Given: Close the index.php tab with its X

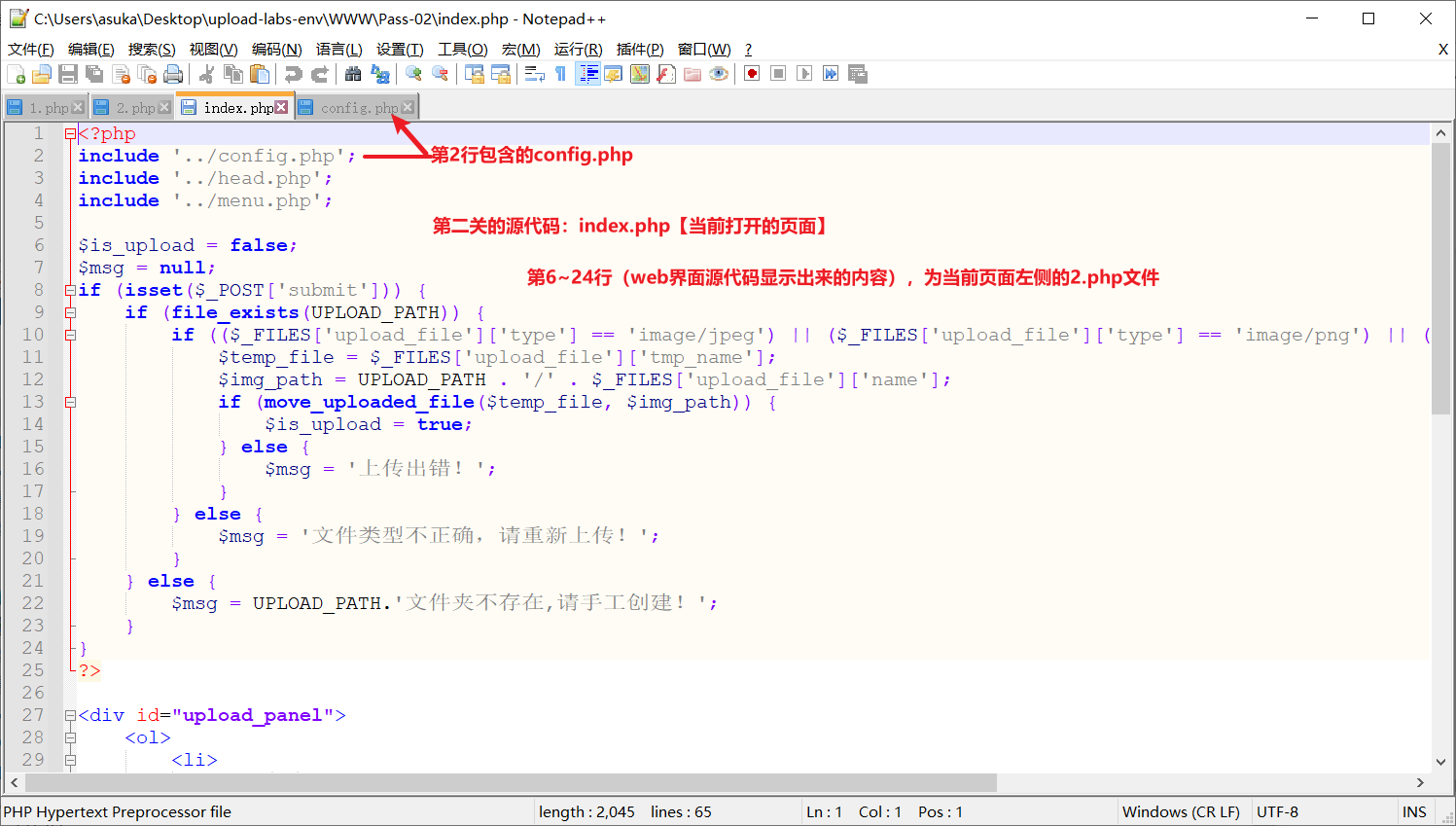Looking at the screenshot, I should (x=281, y=107).
